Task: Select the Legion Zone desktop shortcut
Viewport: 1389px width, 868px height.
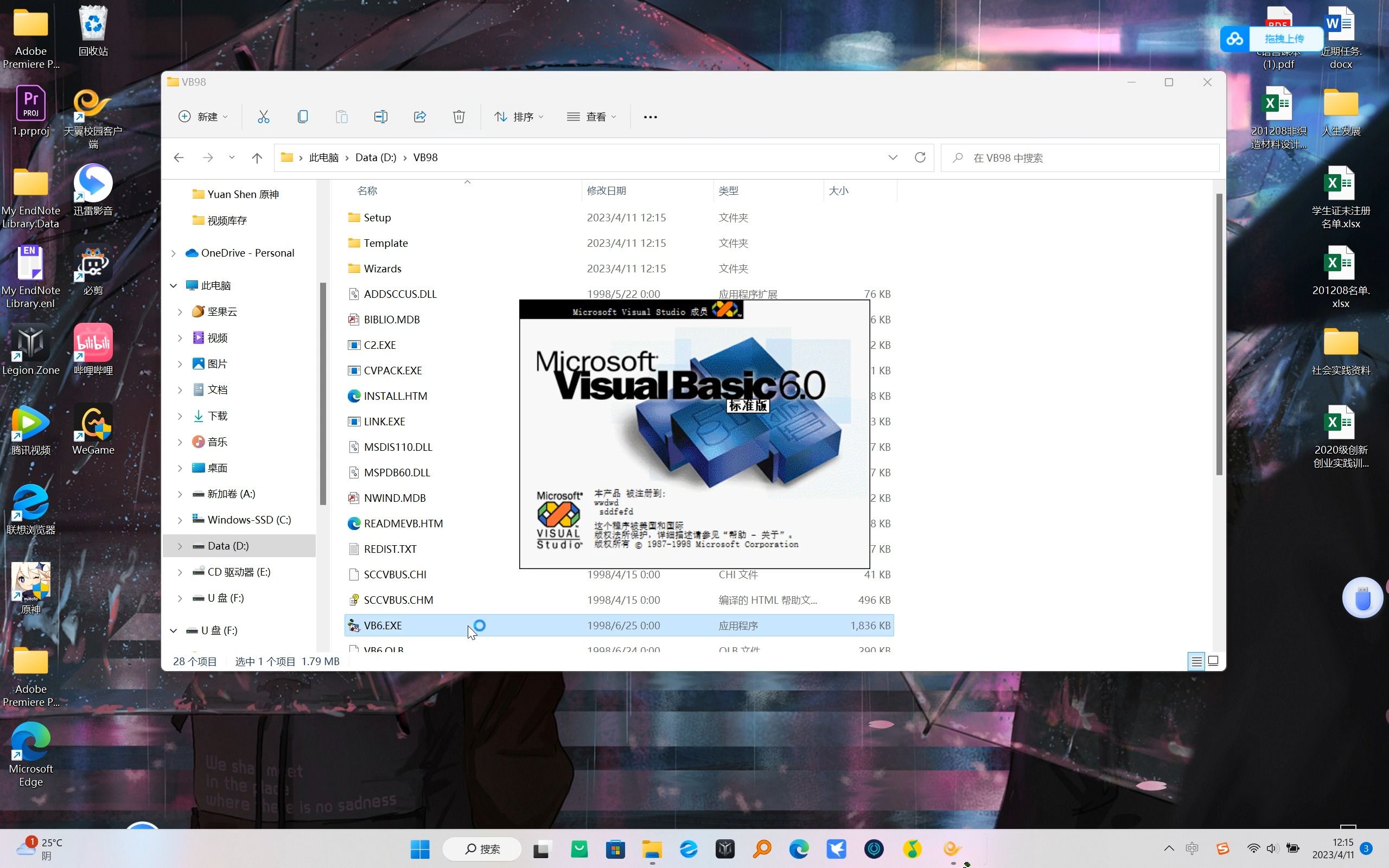Action: 31,349
